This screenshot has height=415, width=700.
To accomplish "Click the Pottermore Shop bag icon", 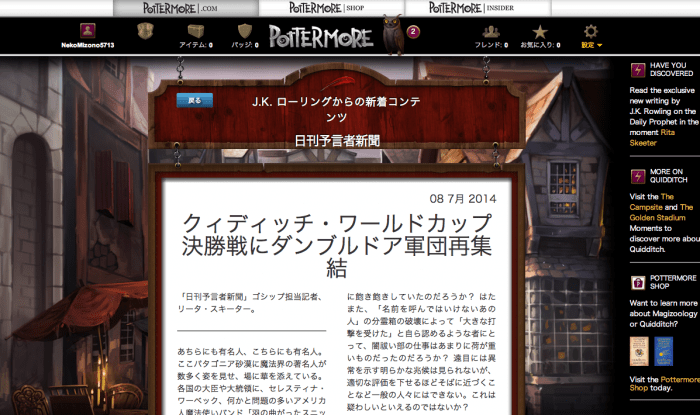I will pos(638,282).
